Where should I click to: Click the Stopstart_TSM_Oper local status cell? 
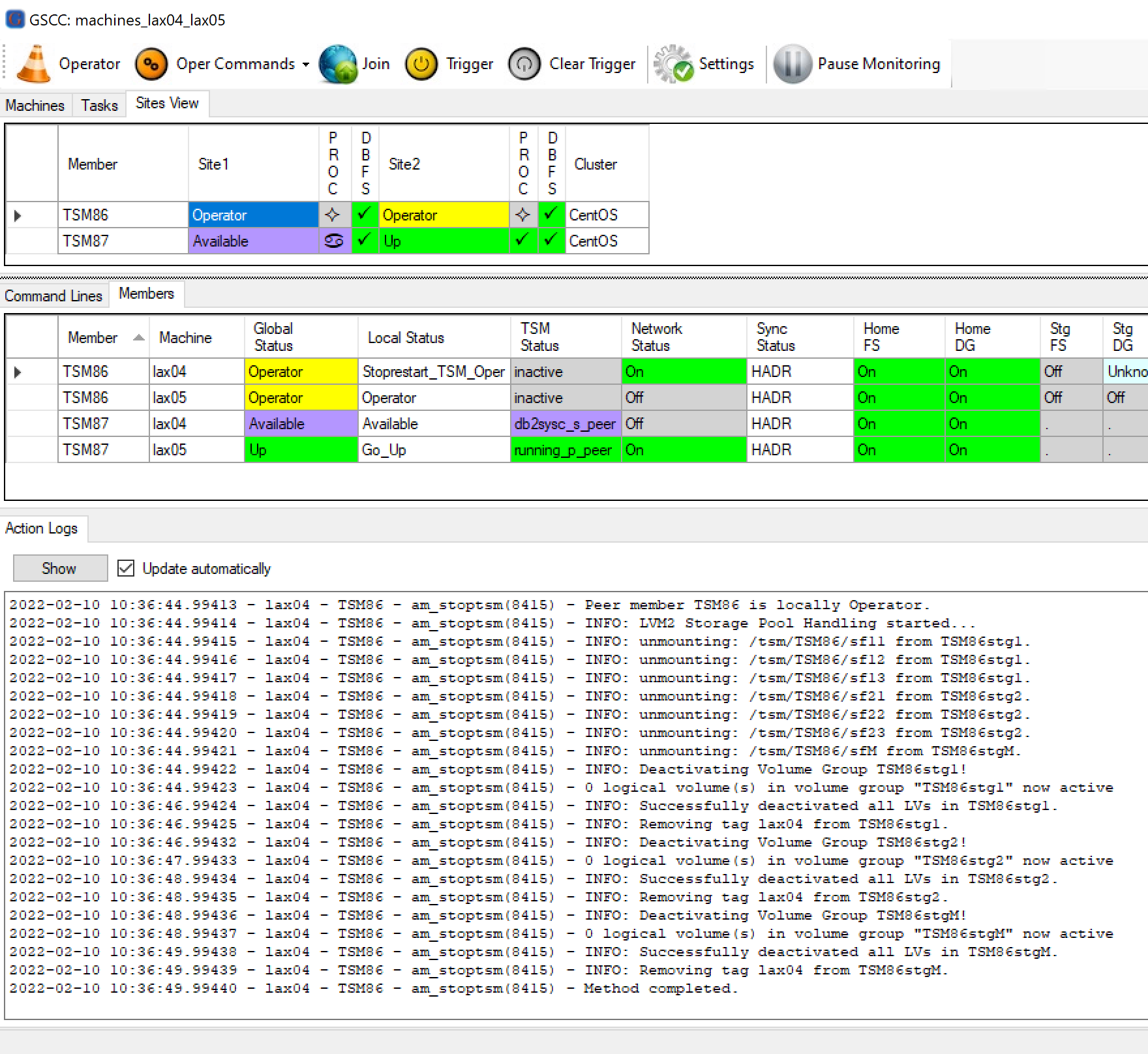pos(434,371)
